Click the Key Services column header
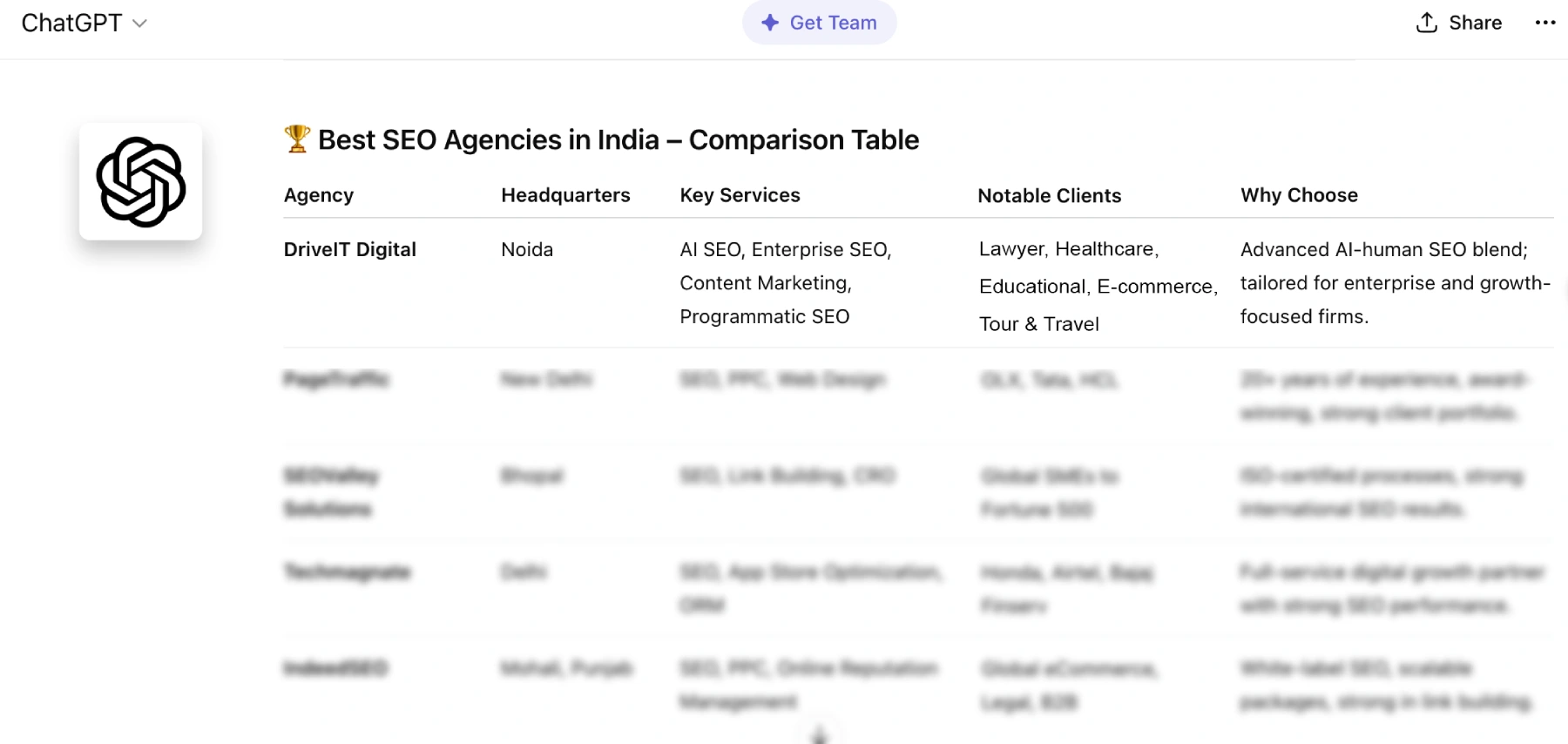This screenshot has height=744, width=1568. [x=740, y=195]
